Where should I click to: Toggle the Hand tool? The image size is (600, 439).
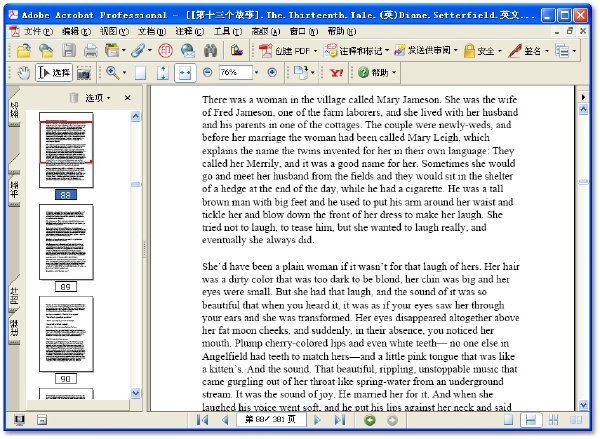[24, 73]
